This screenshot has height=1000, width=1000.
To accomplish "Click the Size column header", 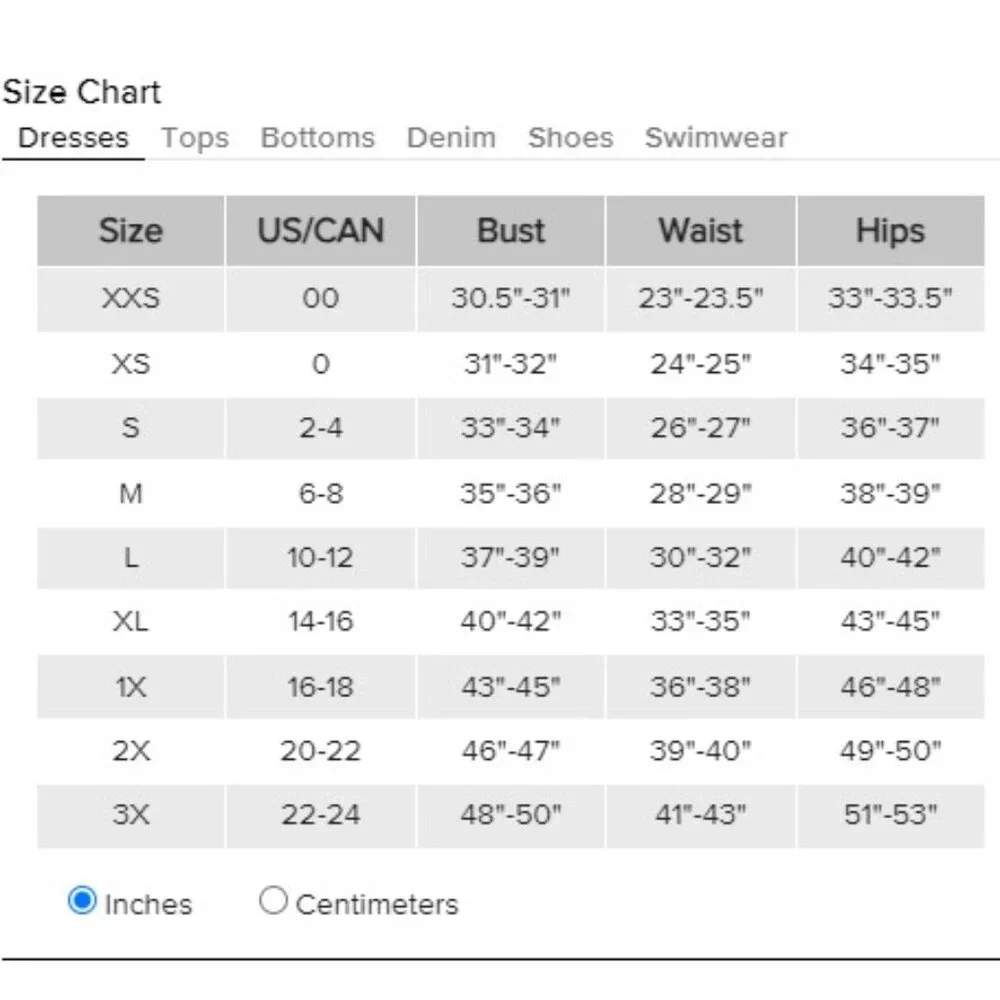I will (x=130, y=231).
